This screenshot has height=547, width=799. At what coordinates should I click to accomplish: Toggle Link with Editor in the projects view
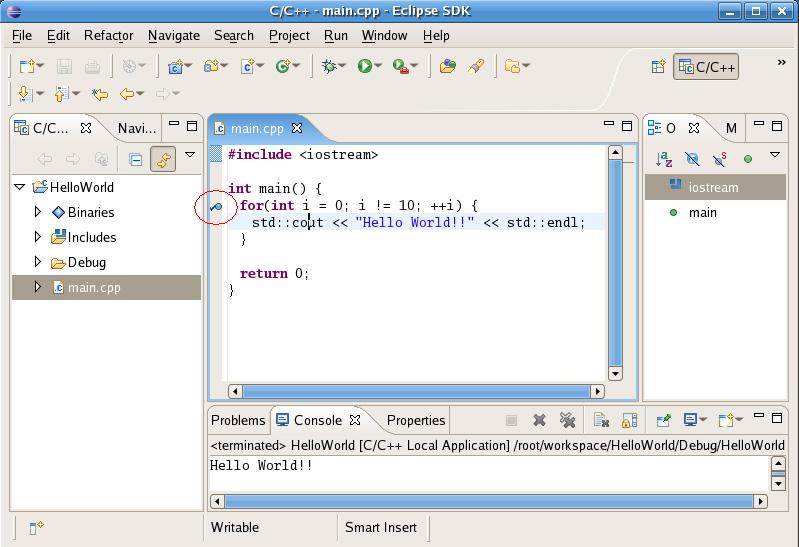tap(163, 159)
